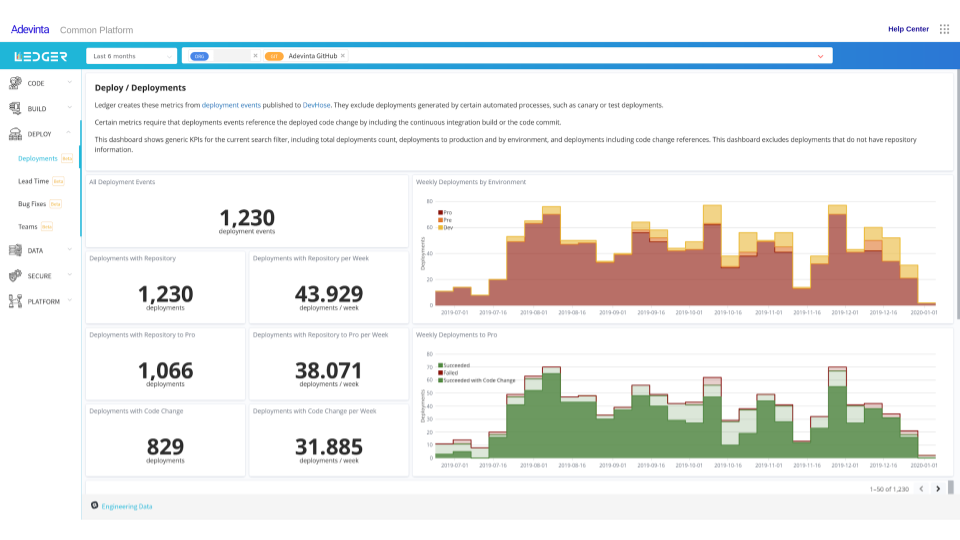960x540 pixels.
Task: Click the DATA section icon in sidebar
Action: pos(16,250)
